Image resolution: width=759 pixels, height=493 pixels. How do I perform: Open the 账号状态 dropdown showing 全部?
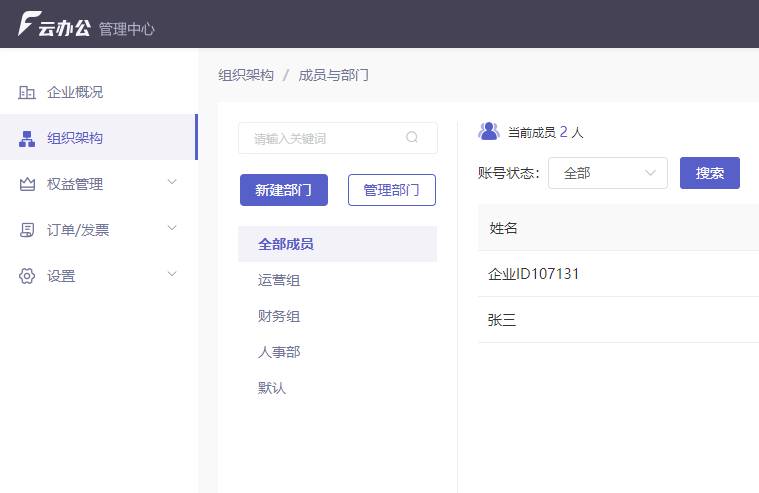tap(607, 173)
